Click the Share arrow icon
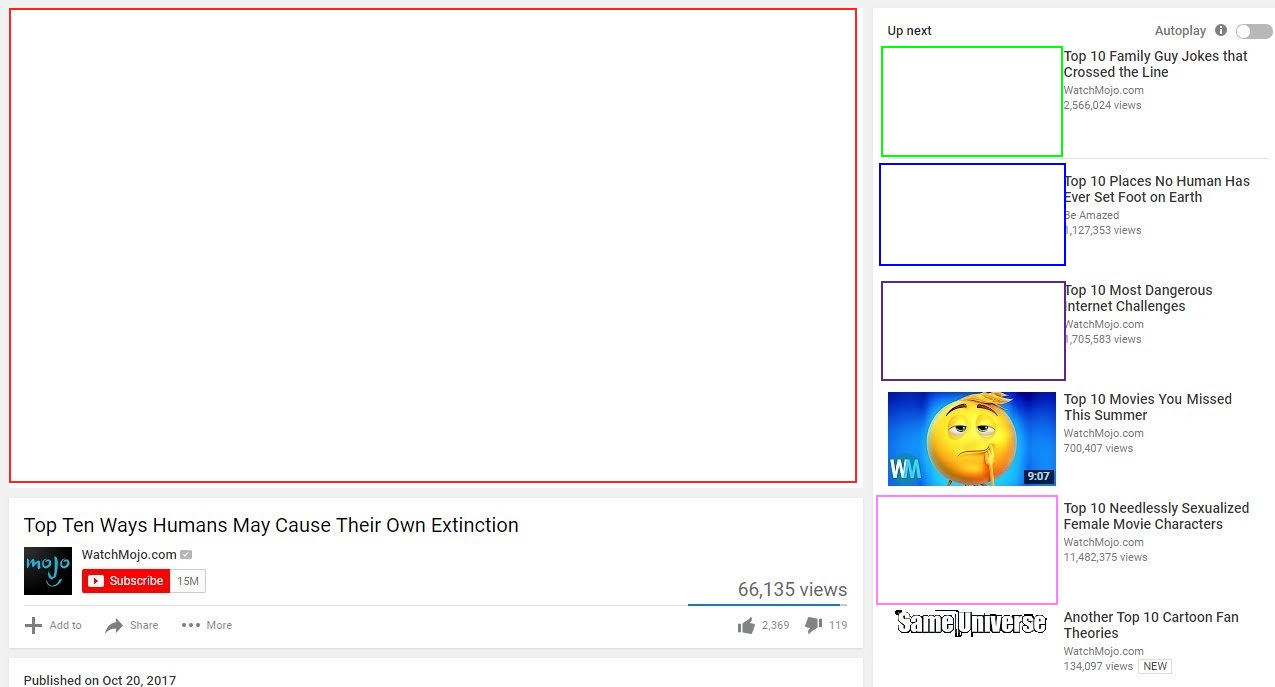The image size is (1275, 687). [x=114, y=625]
